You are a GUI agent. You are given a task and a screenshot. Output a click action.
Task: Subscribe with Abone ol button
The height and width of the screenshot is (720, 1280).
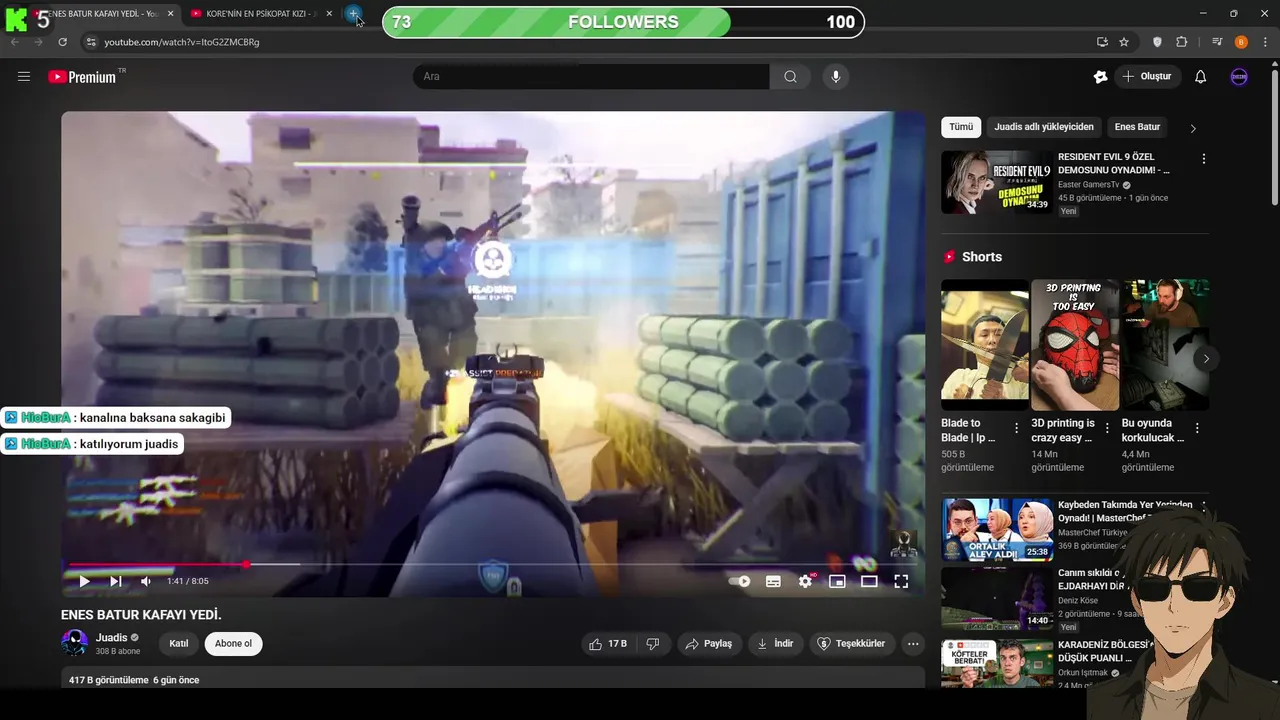[233, 644]
